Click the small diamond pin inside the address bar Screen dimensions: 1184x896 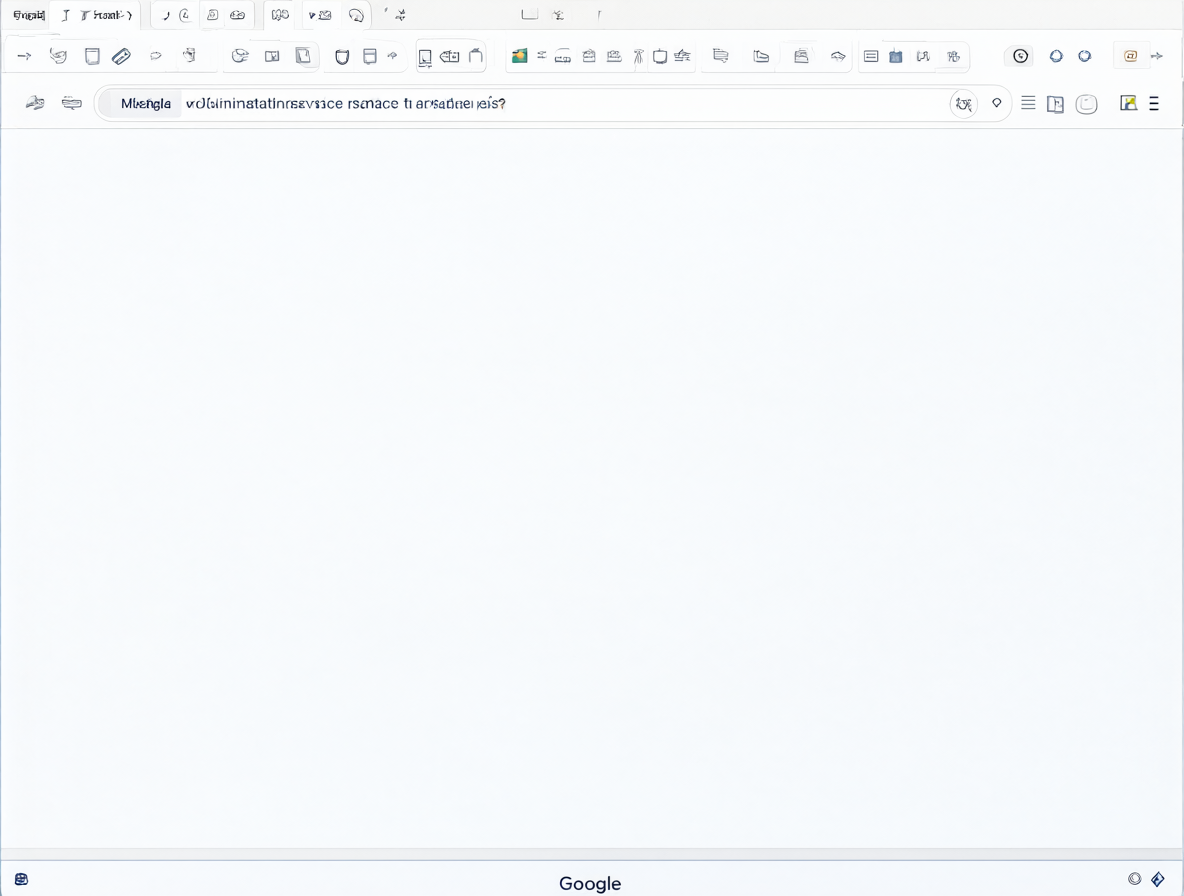[997, 103]
